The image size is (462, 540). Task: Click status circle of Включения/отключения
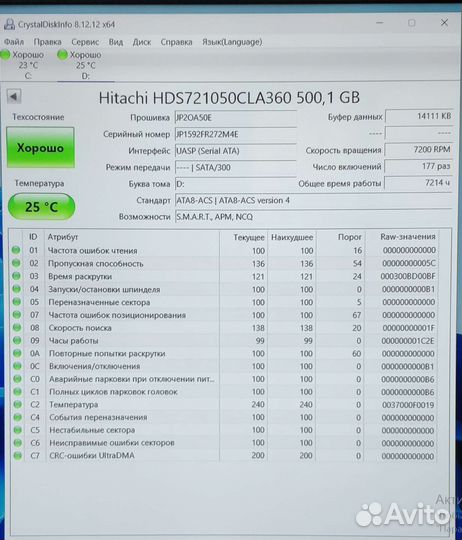[17, 366]
